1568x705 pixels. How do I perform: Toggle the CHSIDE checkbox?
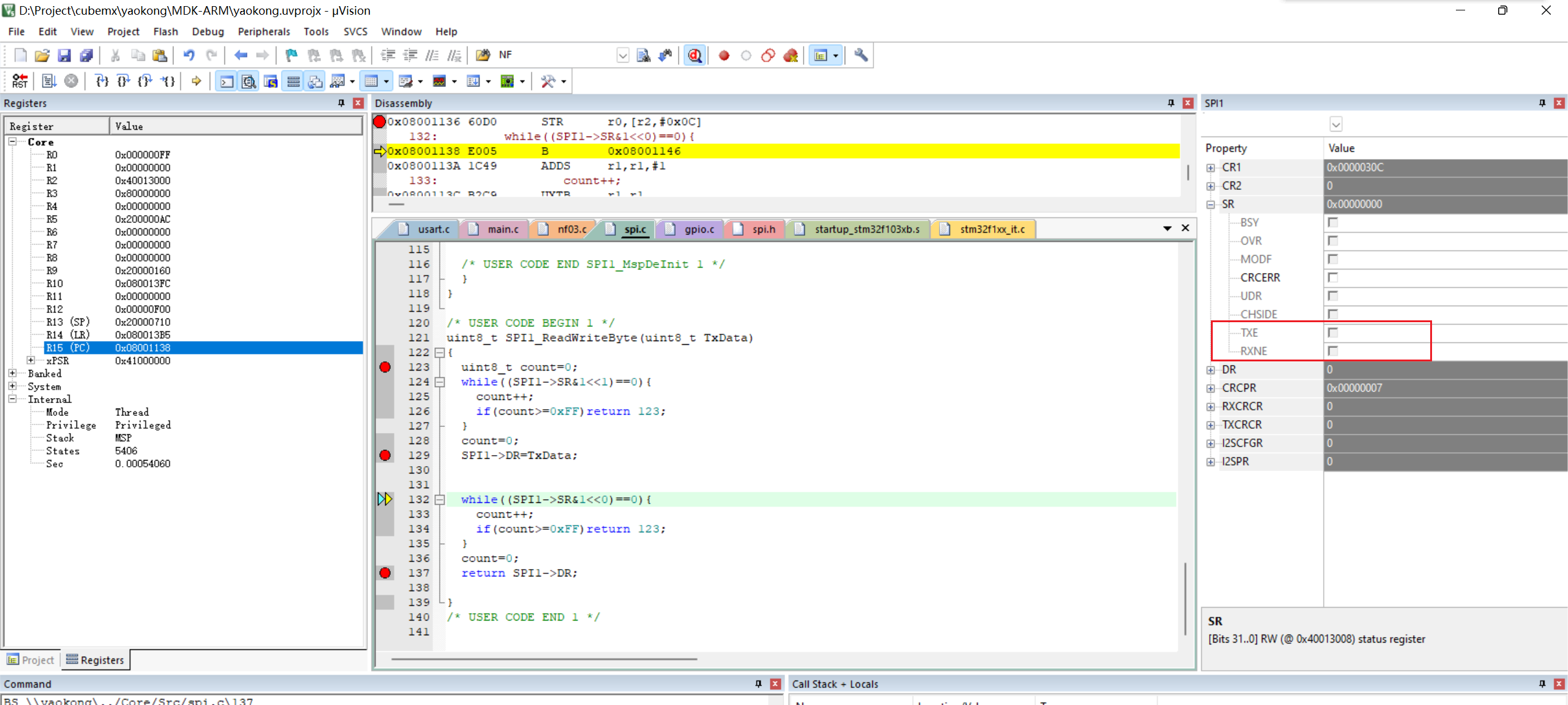[x=1333, y=314]
